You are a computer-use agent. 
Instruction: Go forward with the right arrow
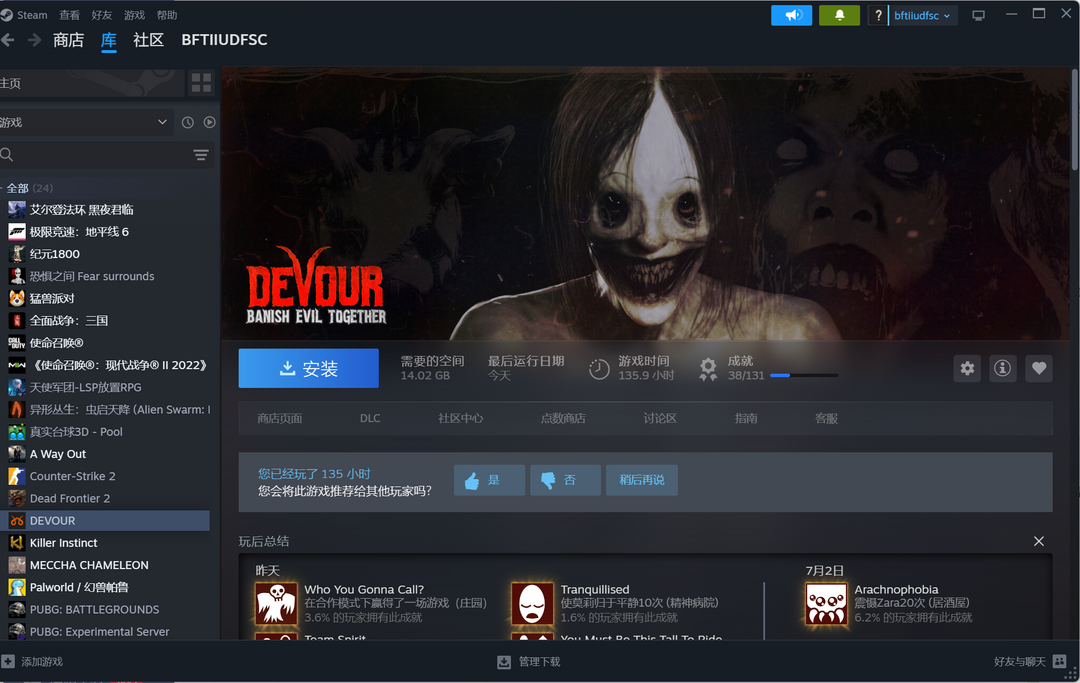34,40
